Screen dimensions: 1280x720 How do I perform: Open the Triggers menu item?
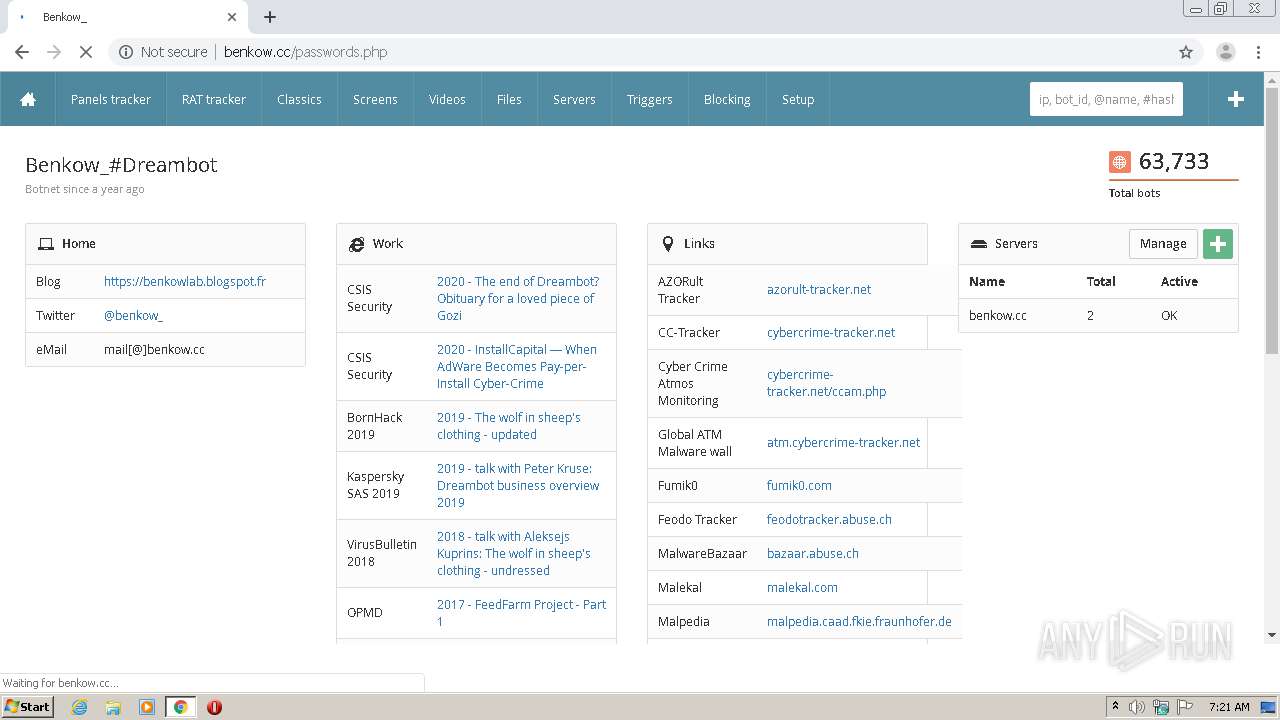click(x=650, y=99)
